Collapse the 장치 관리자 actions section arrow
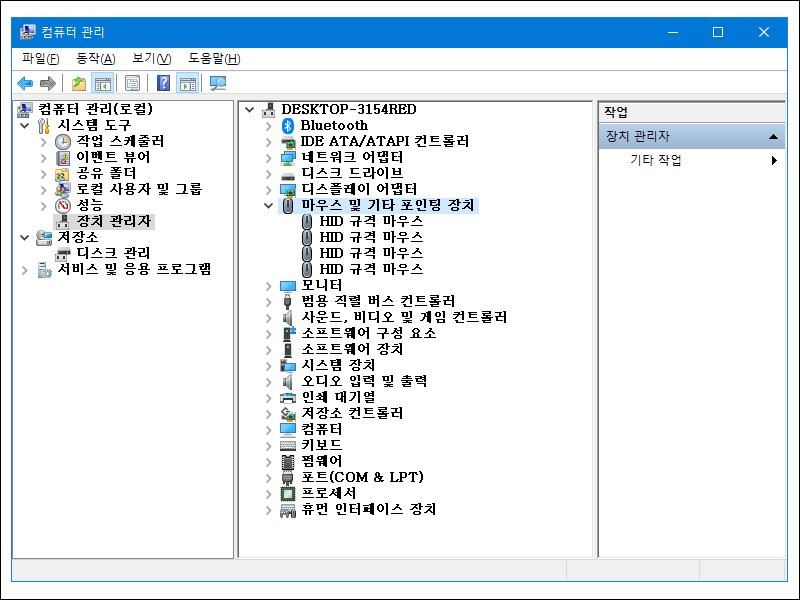This screenshot has width=800, height=600. click(773, 136)
